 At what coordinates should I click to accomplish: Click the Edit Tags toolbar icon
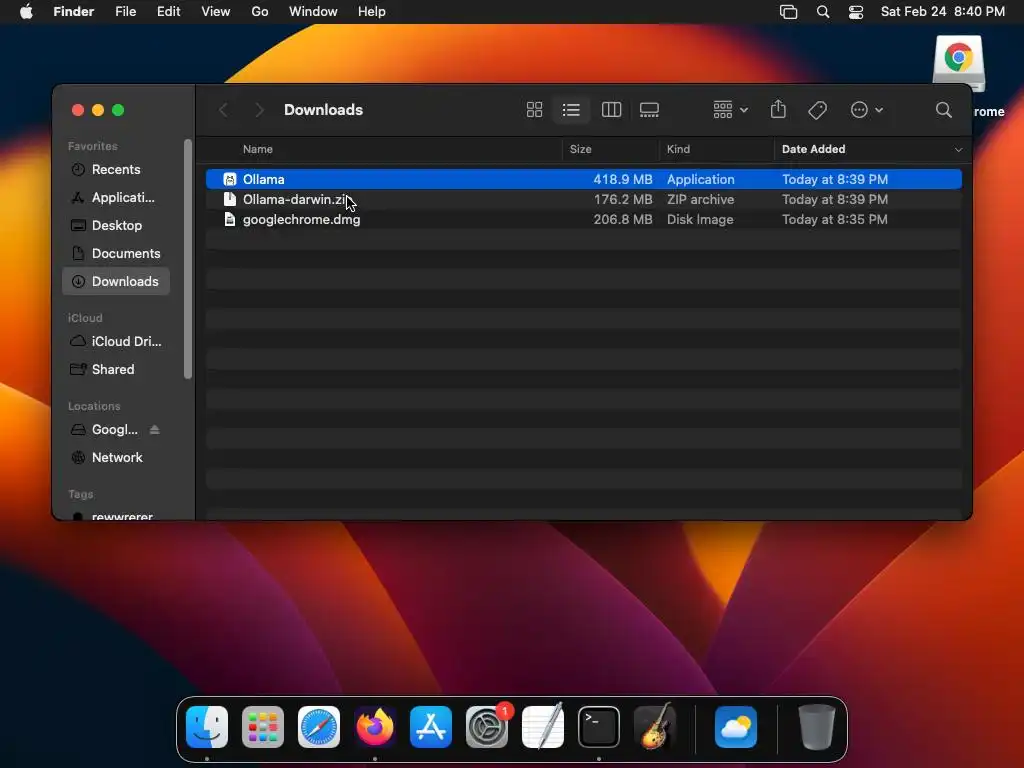[x=817, y=110]
